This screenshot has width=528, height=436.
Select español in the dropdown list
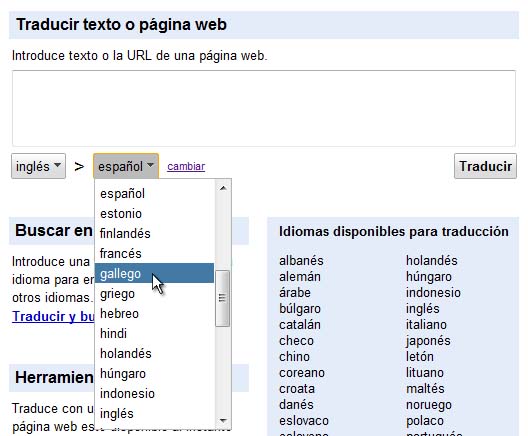[154, 194]
